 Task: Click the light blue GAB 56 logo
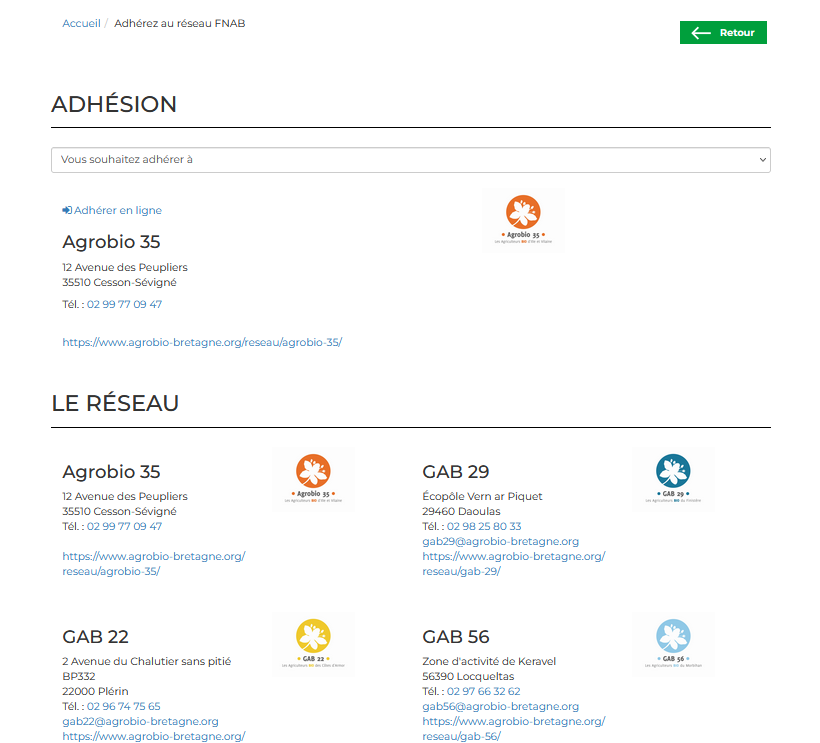tap(673, 644)
